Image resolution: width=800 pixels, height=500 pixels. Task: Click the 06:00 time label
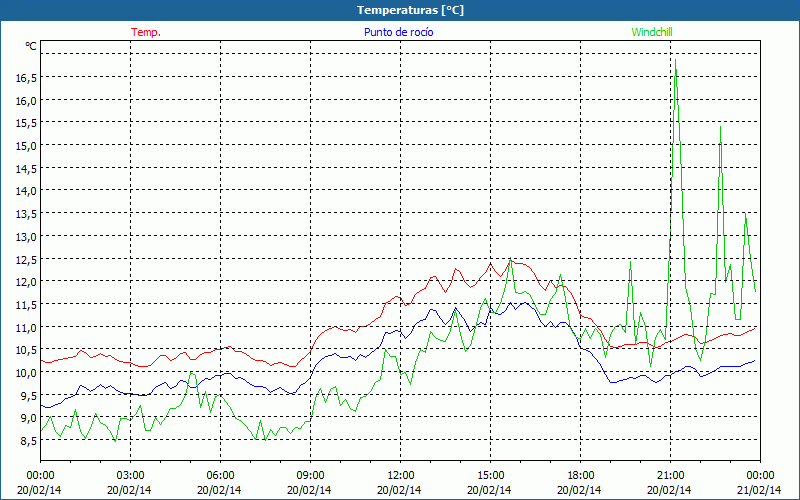(220, 476)
